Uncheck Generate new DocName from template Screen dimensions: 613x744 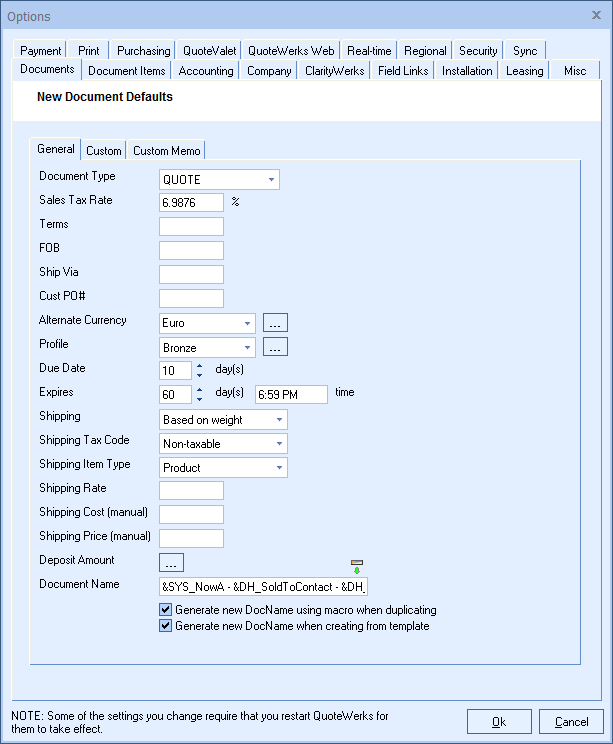(x=166, y=626)
